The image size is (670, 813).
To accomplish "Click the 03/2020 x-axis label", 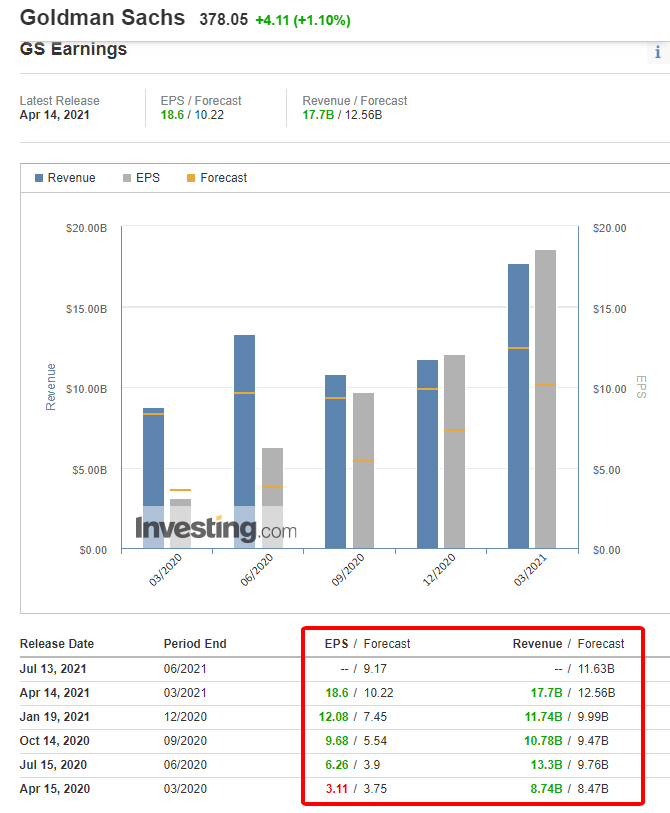I will pyautogui.click(x=165, y=569).
